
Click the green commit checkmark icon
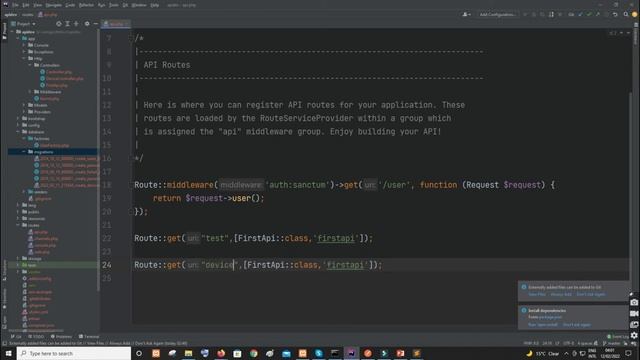[589, 15]
